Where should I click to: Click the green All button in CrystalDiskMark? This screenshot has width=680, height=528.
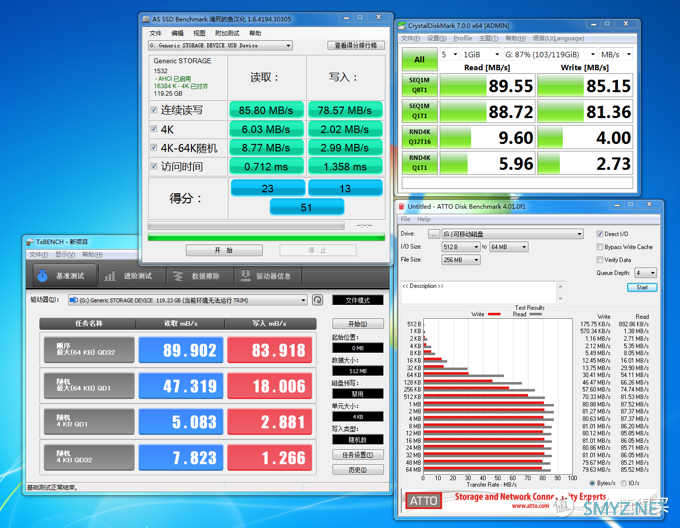point(419,59)
